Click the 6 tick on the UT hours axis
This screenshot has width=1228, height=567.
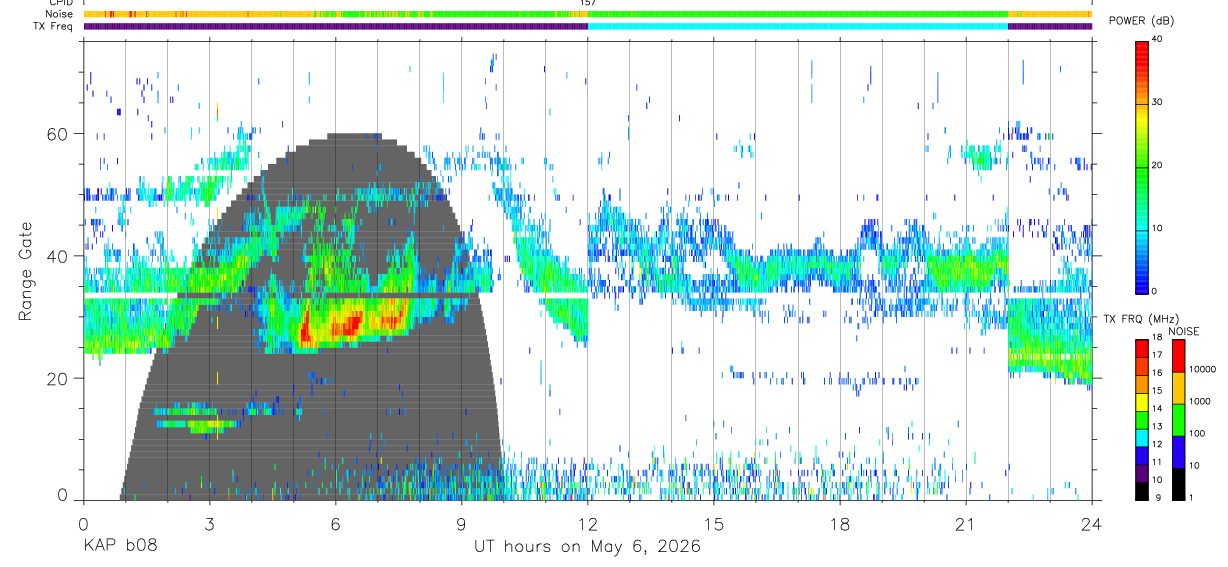(x=335, y=523)
